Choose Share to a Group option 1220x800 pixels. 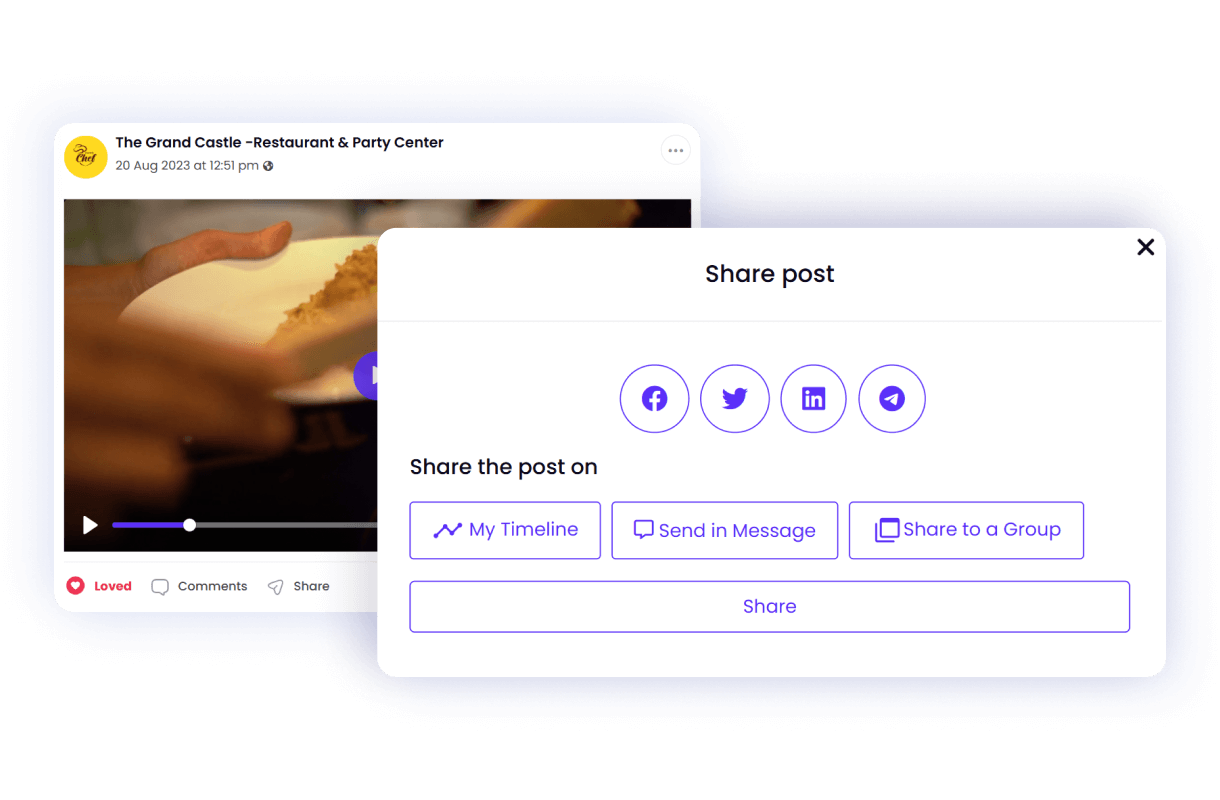click(x=966, y=530)
